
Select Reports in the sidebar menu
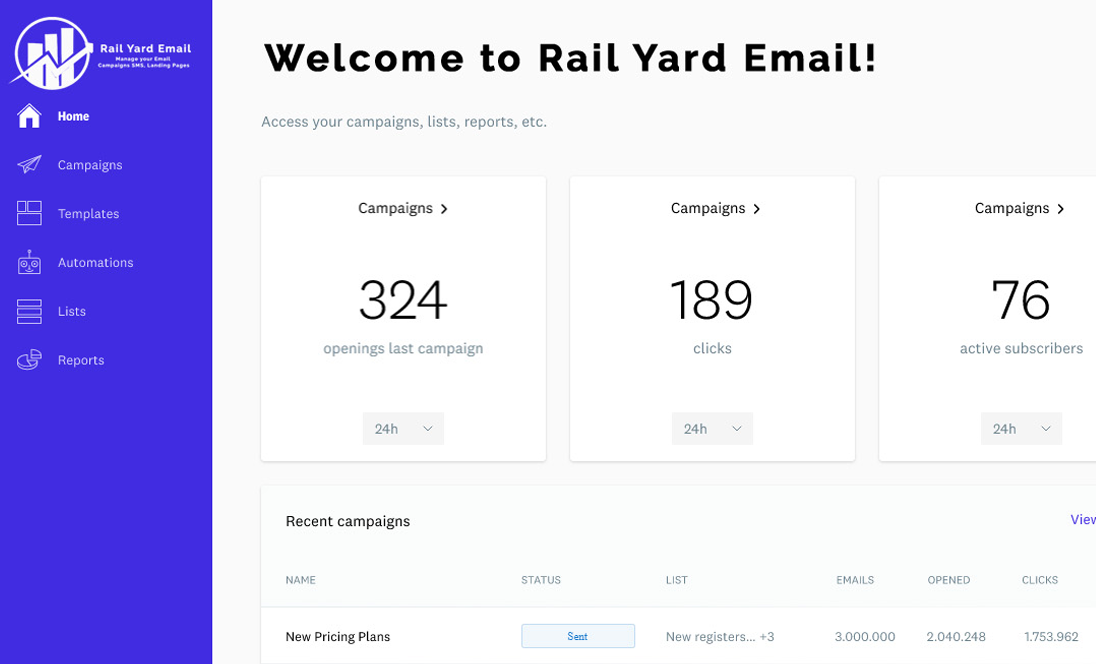(x=81, y=360)
